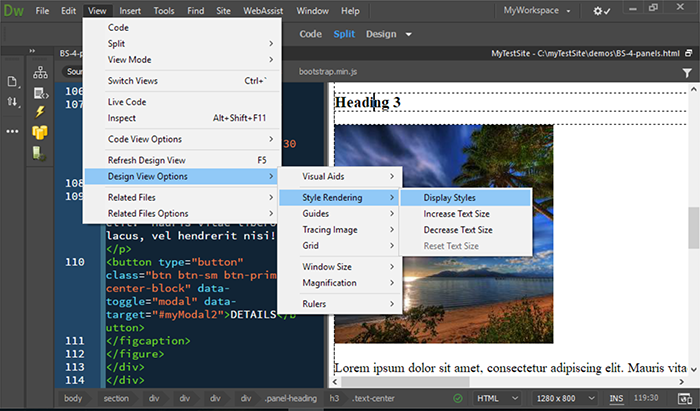Open the Find menu
This screenshot has height=411, width=700.
(x=196, y=11)
